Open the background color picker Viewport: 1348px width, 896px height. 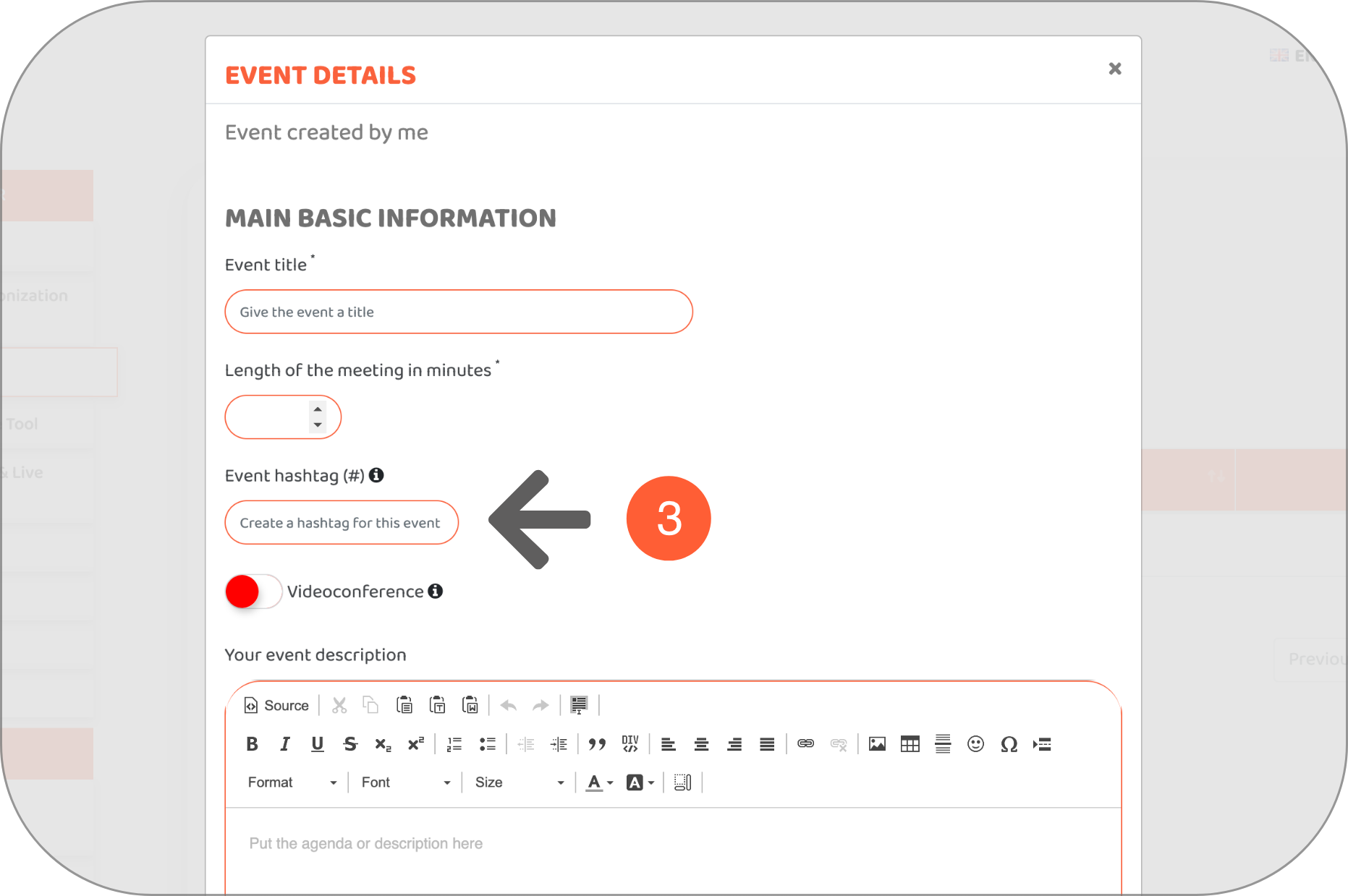point(640,782)
